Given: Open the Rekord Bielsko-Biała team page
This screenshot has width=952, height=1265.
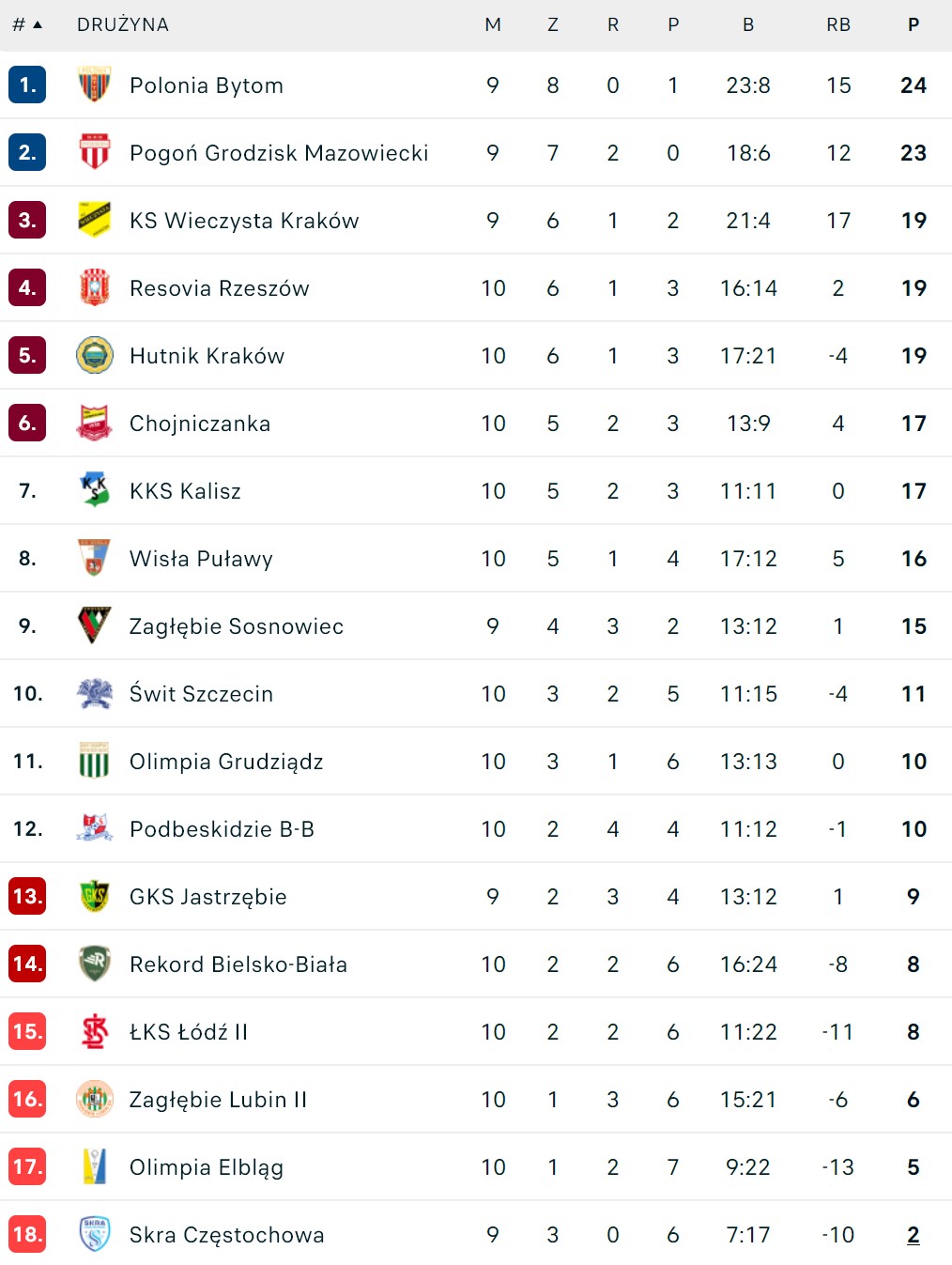Looking at the screenshot, I should tap(238, 964).
